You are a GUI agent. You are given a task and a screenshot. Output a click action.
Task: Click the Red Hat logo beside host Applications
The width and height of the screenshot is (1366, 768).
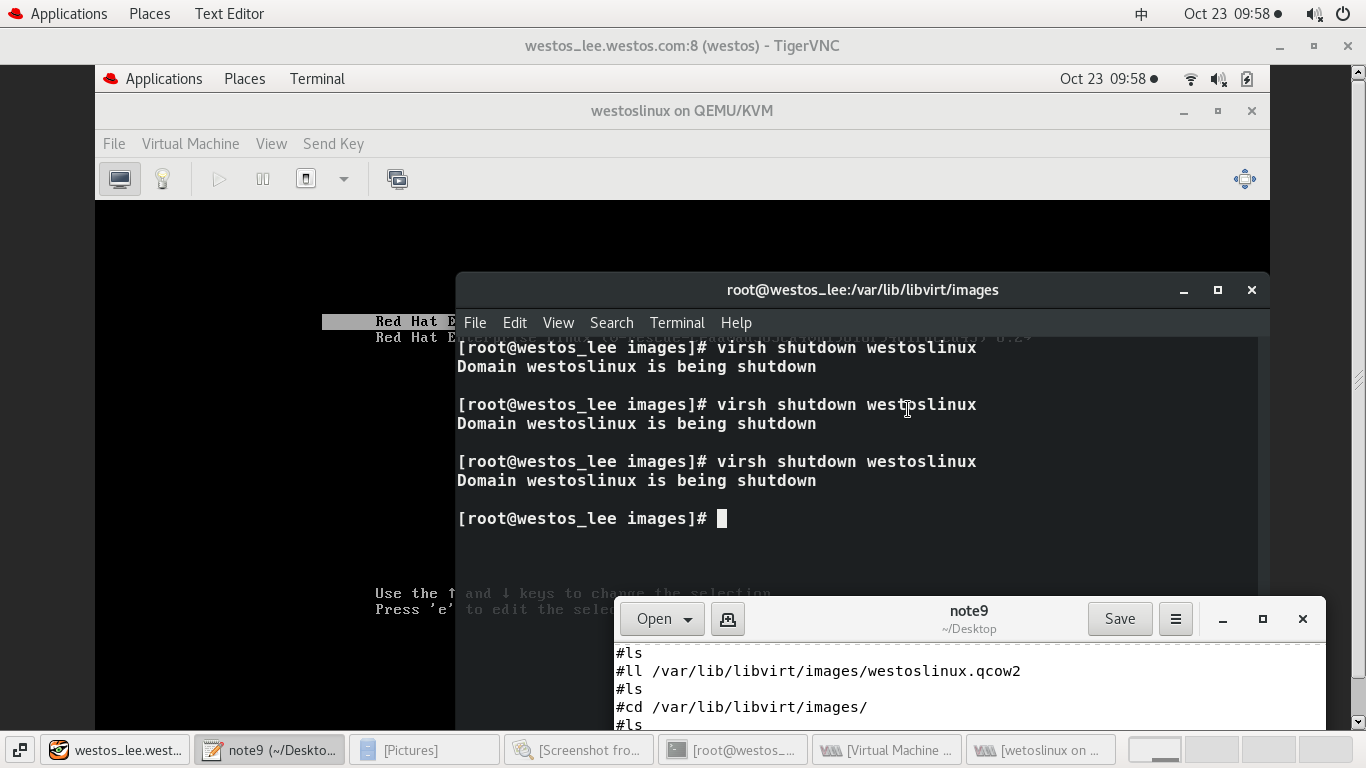pos(14,14)
